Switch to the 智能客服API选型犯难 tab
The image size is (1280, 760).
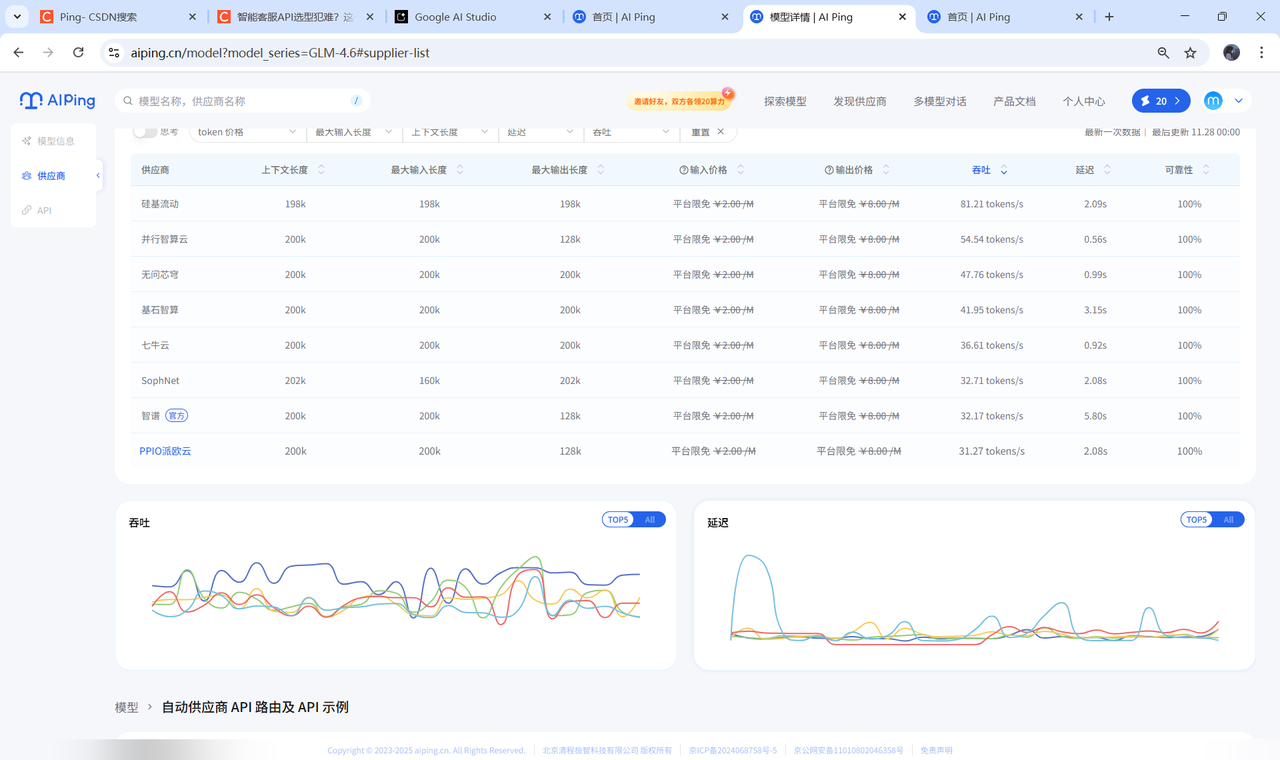click(x=295, y=17)
